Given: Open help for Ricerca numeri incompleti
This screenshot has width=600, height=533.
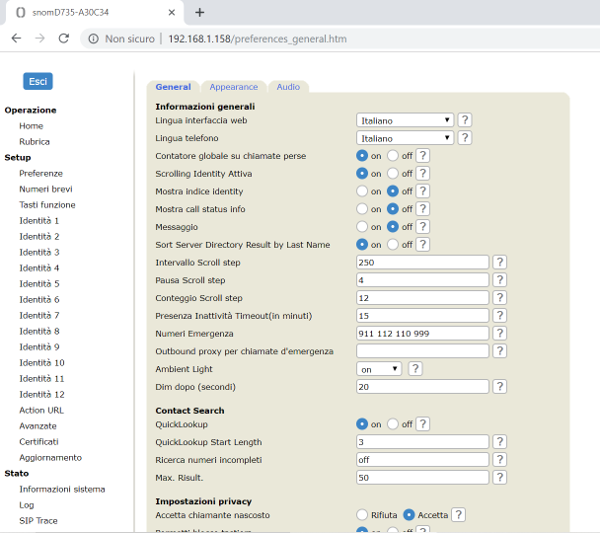Looking at the screenshot, I should 500,460.
